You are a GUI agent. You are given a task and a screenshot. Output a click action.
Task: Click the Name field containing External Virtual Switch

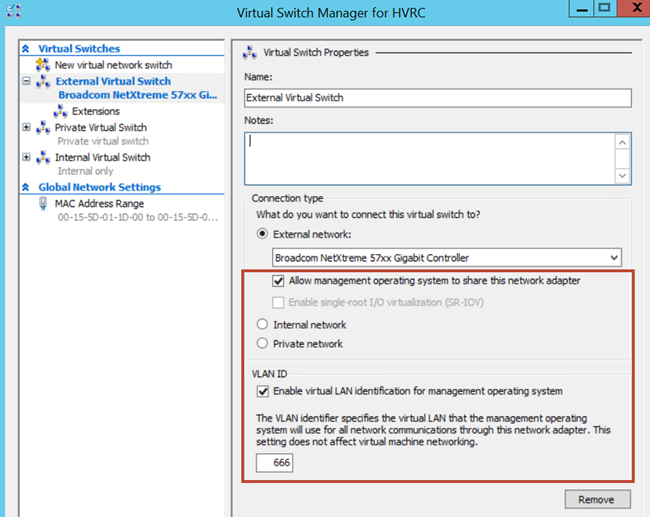pos(438,98)
